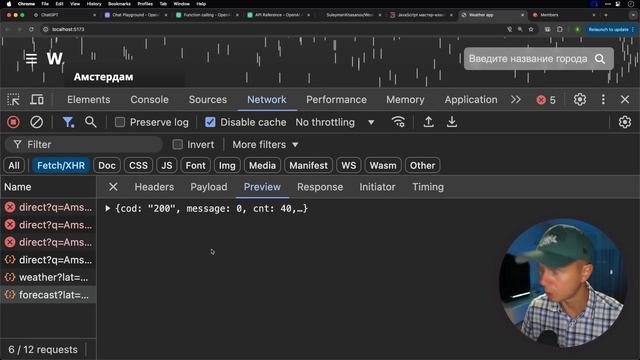
Task: Filter requests by Other type
Action: coord(422,165)
